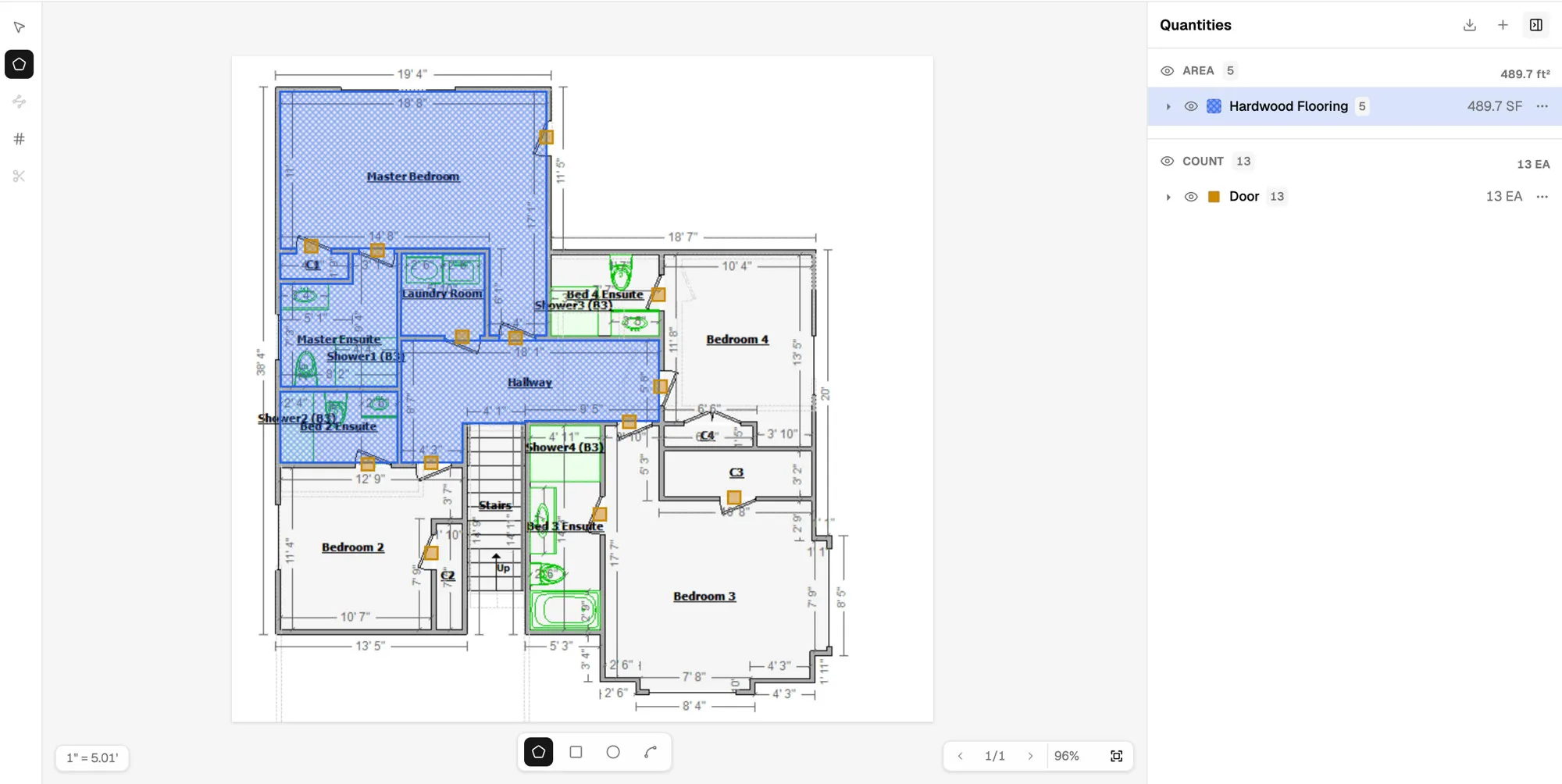Click the 1/1 page indicator

(x=995, y=756)
